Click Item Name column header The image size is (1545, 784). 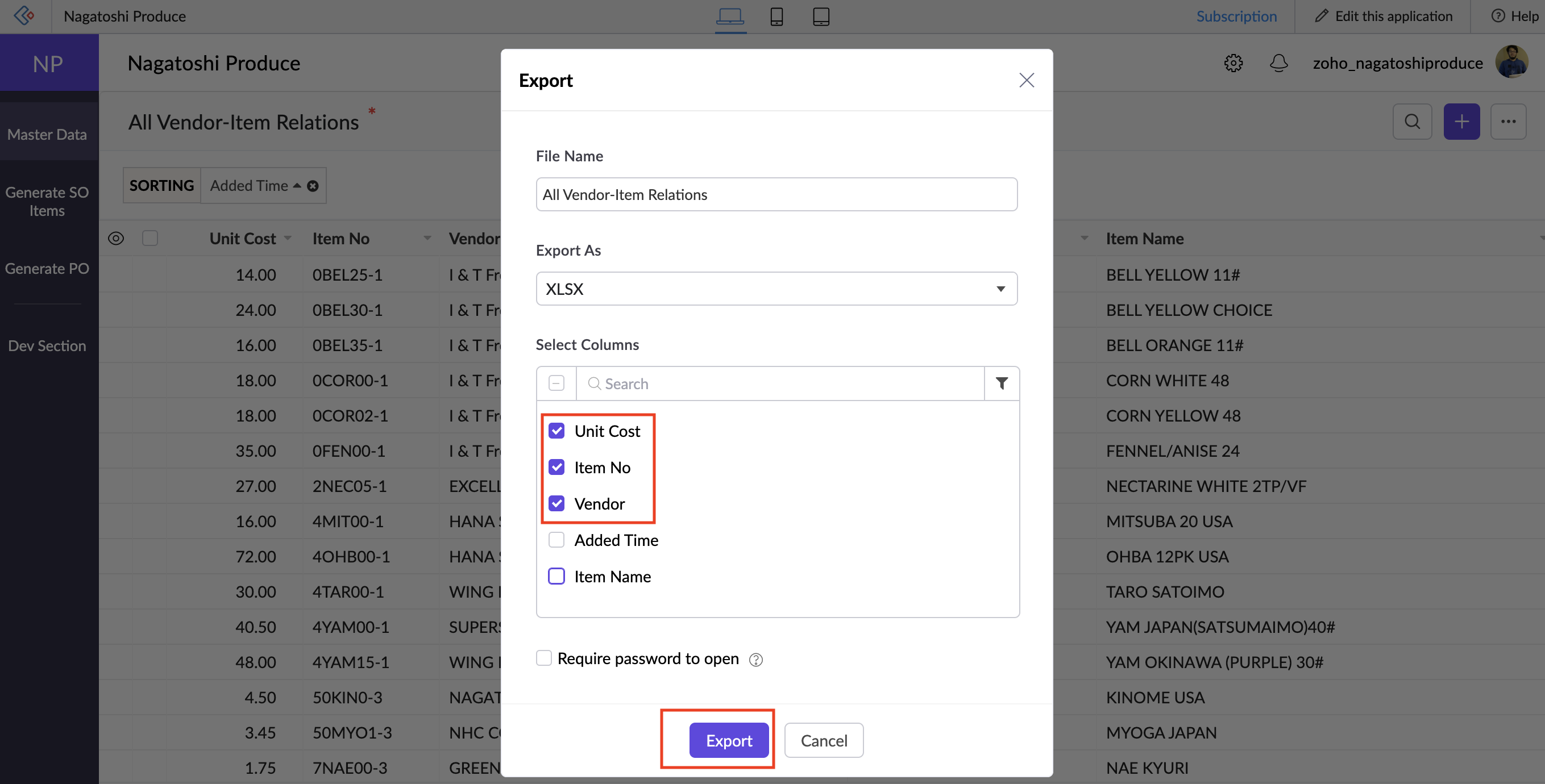click(1144, 239)
